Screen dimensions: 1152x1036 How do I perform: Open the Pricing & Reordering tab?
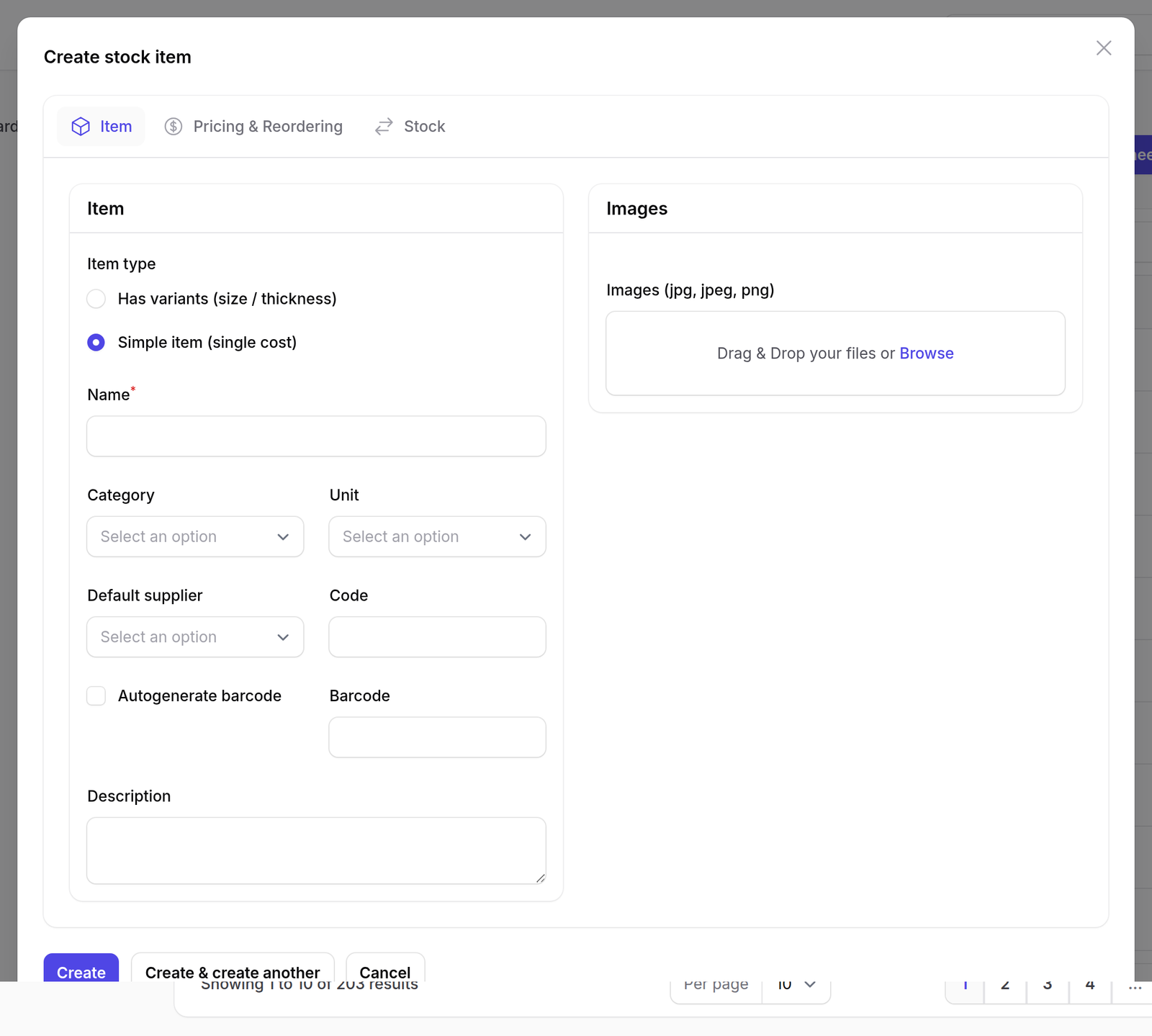(x=254, y=127)
